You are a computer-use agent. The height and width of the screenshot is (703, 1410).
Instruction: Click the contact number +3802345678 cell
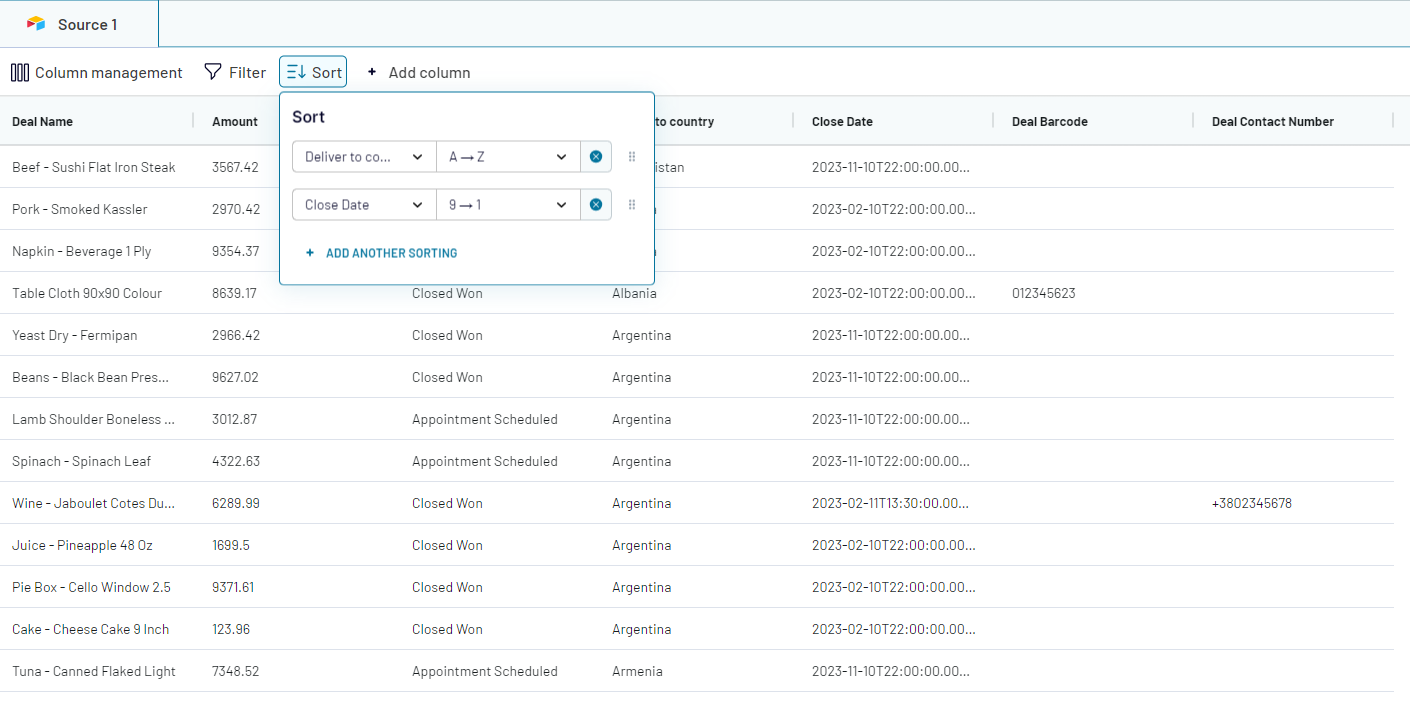(x=1251, y=504)
